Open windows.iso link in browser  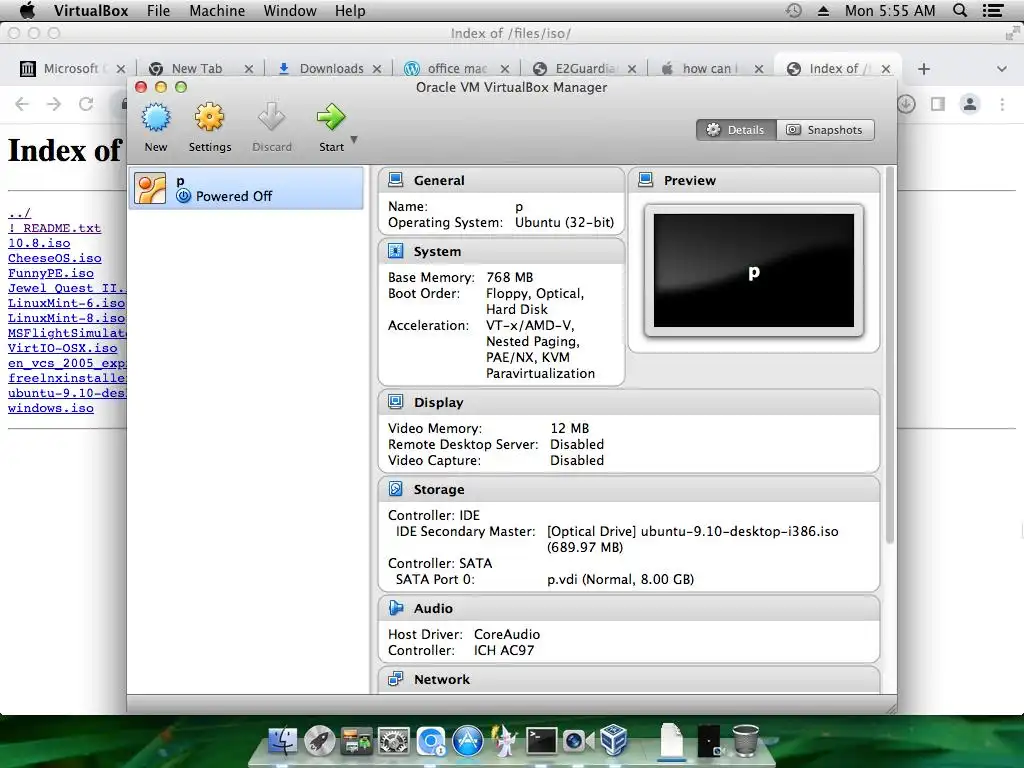point(51,408)
